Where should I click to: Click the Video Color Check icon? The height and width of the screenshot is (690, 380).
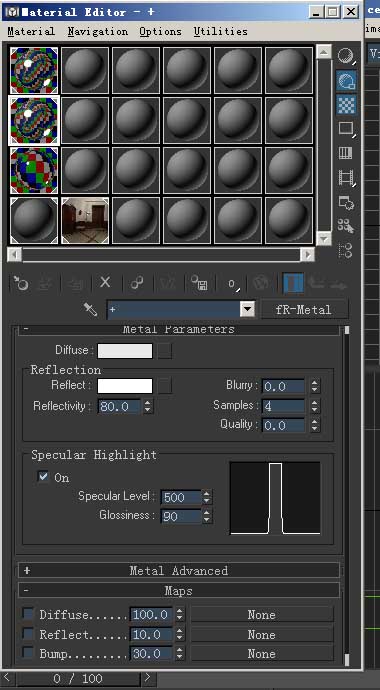coord(346,153)
